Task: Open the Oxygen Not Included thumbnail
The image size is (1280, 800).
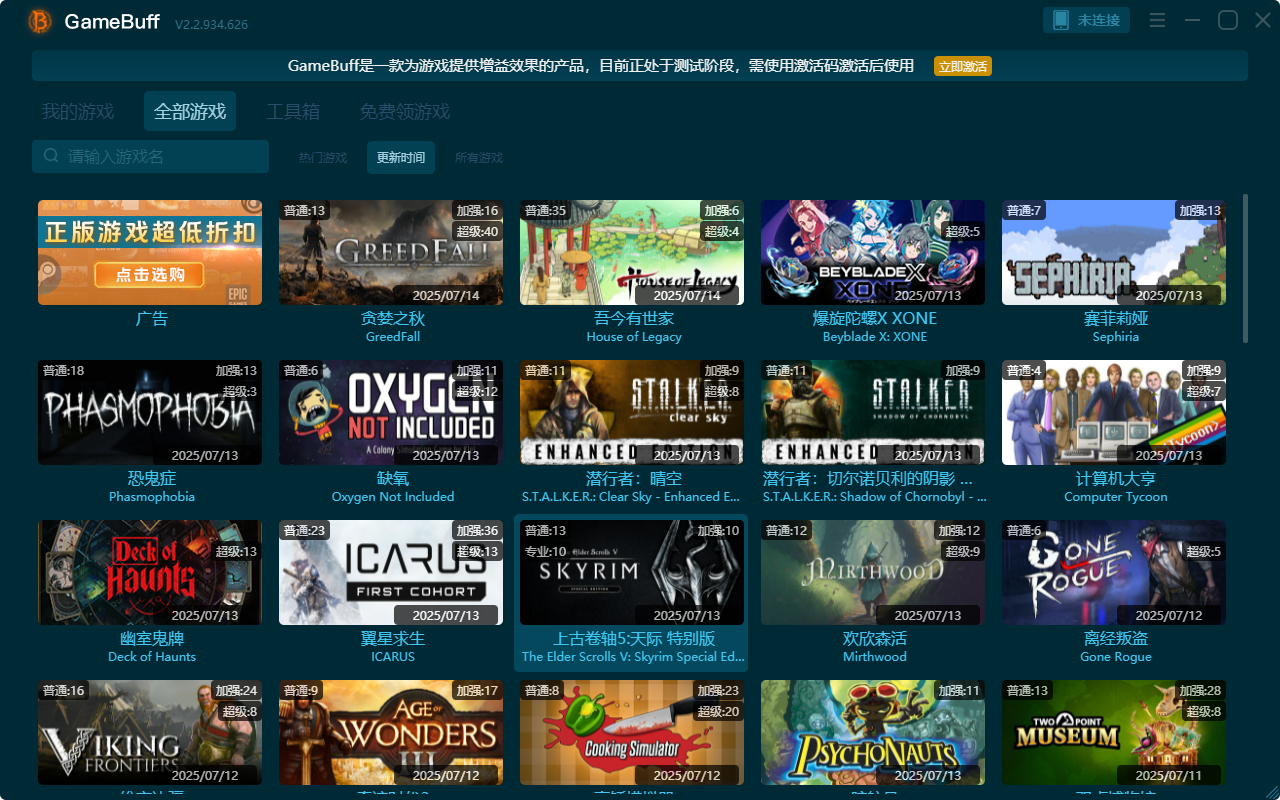Action: tap(391, 412)
